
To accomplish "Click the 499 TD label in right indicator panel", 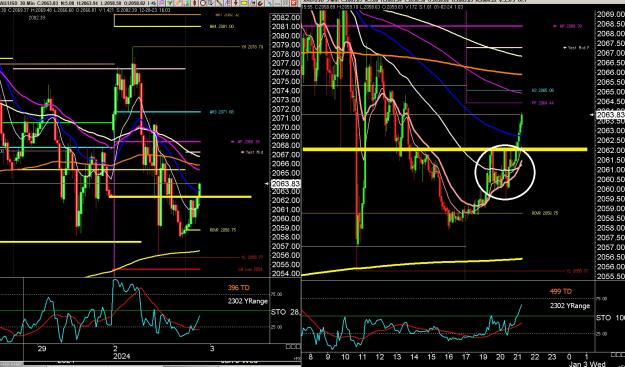I will 561,292.
